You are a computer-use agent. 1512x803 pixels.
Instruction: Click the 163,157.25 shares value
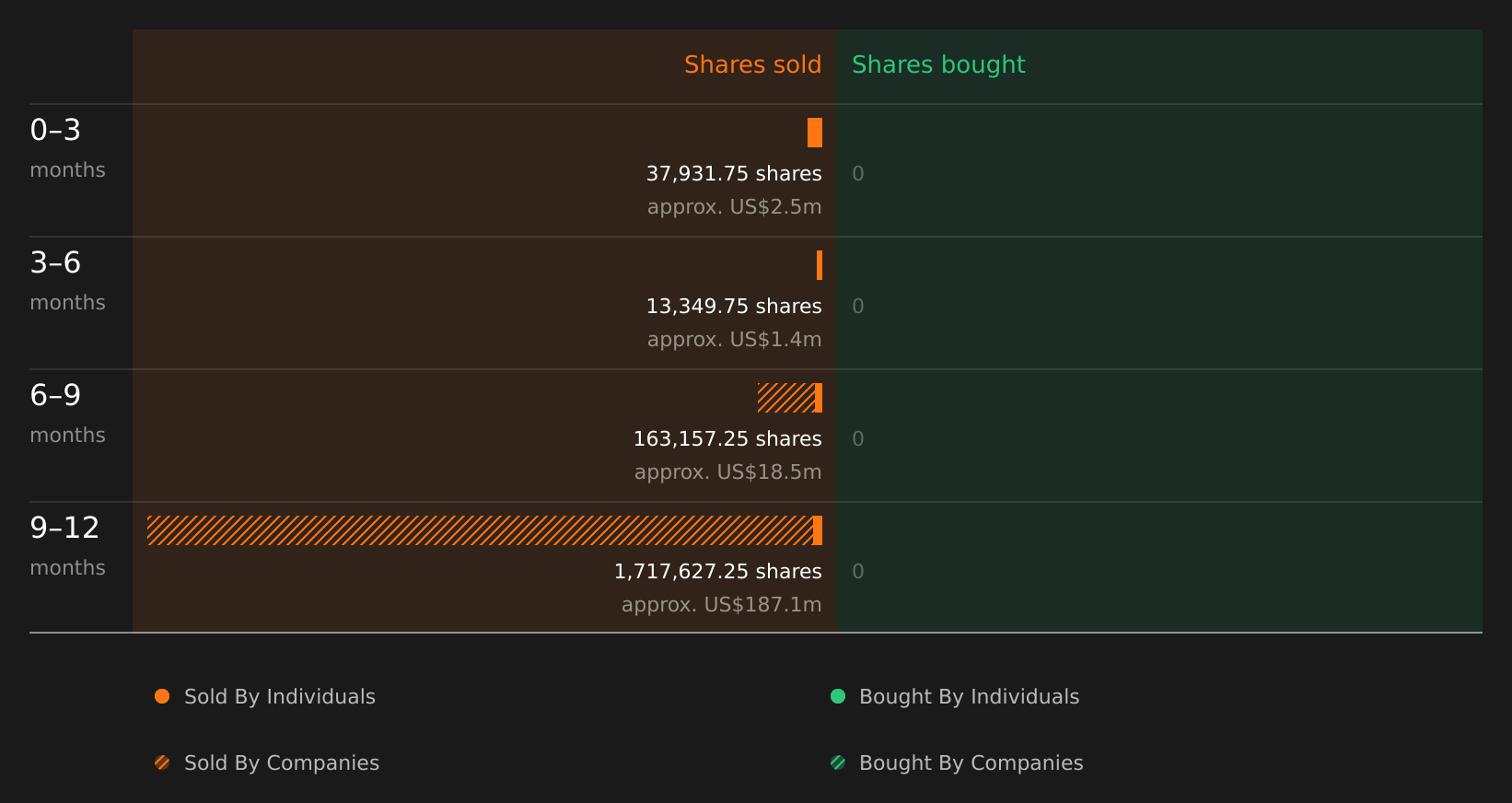click(x=727, y=438)
